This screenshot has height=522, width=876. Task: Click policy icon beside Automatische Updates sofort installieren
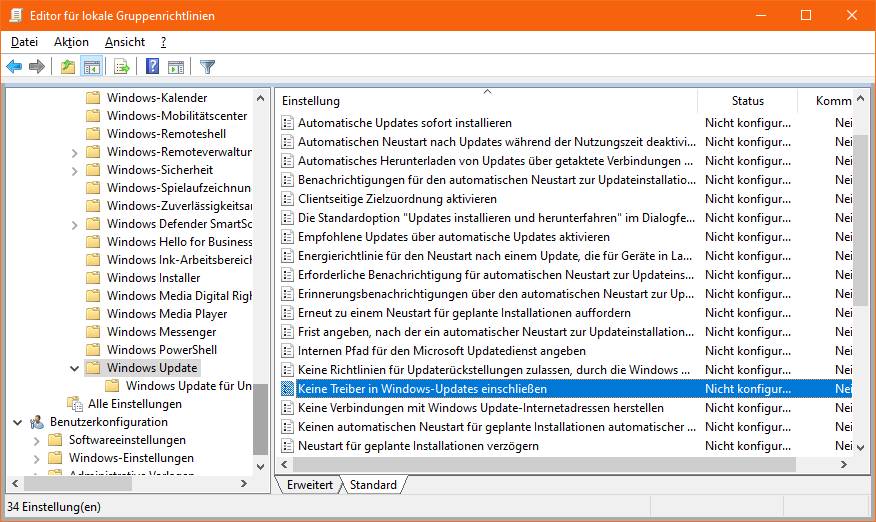287,123
